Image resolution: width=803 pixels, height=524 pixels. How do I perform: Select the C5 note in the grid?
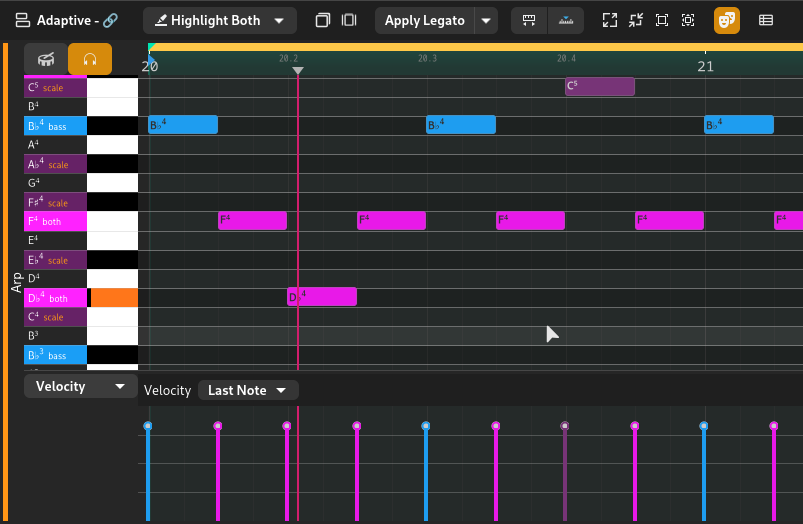600,87
